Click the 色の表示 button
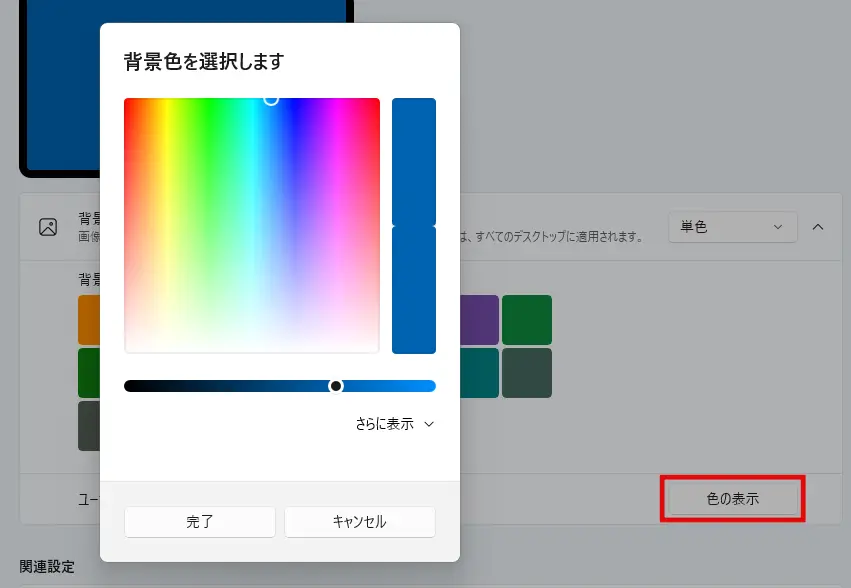Viewport: 851px width, 588px height. [733, 498]
